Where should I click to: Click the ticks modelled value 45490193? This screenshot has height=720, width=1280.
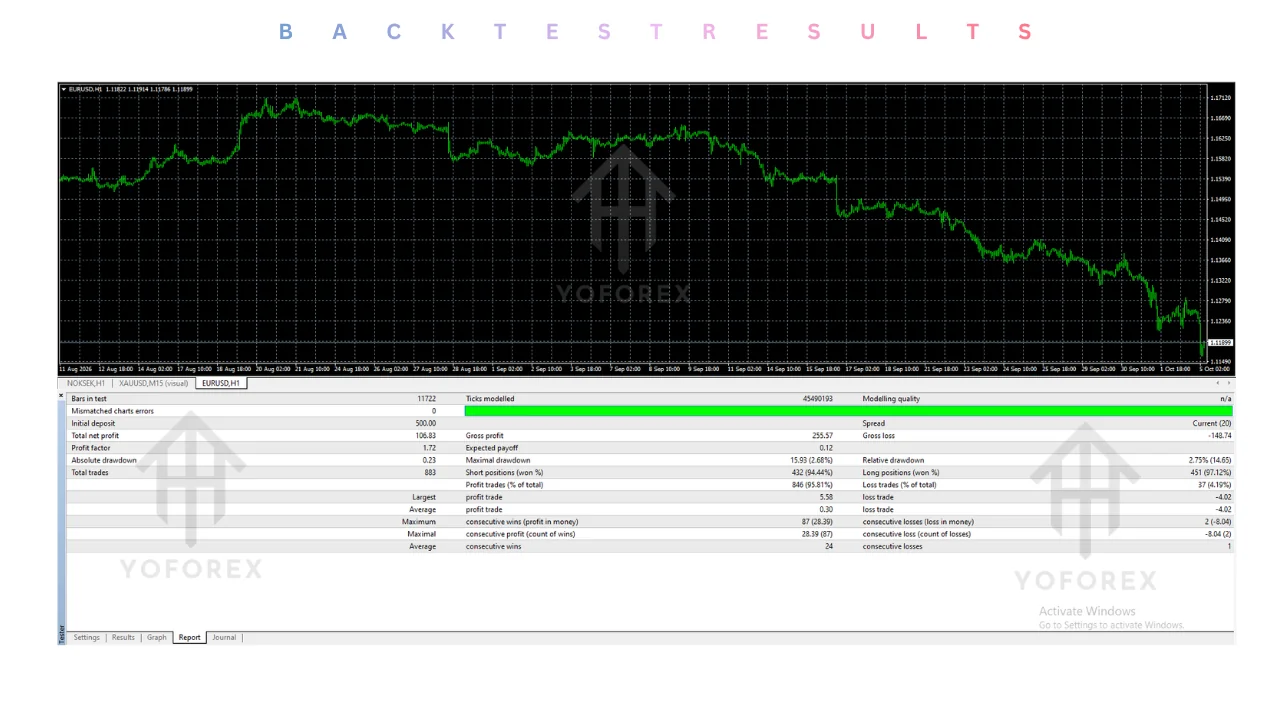pyautogui.click(x=817, y=399)
